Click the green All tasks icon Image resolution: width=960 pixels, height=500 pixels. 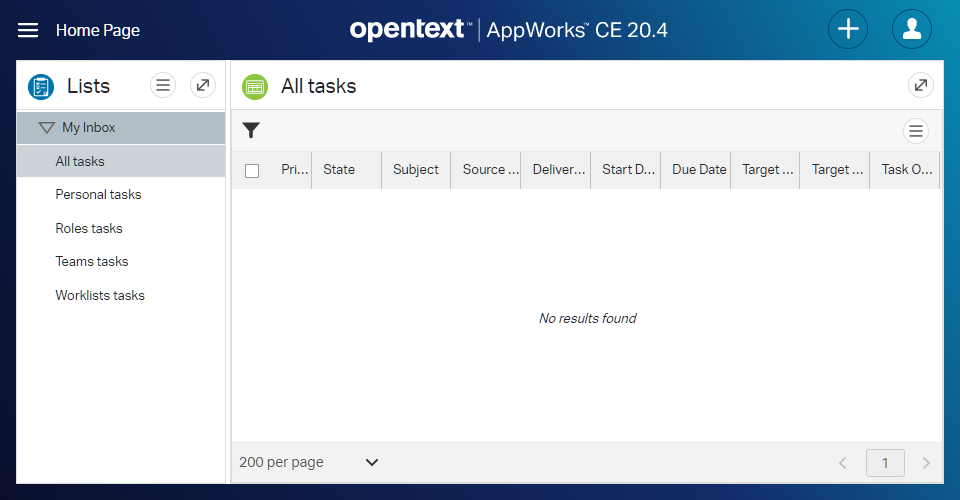pos(255,86)
